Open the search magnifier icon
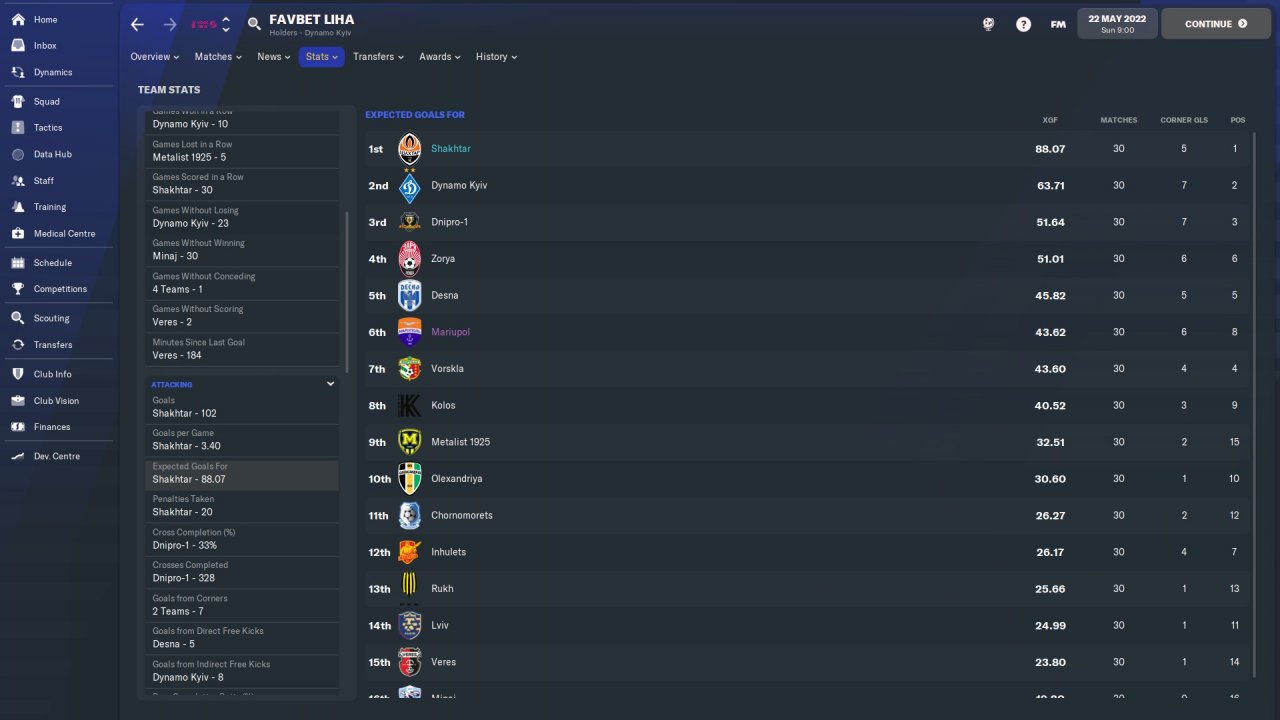This screenshot has height=720, width=1280. click(x=254, y=24)
